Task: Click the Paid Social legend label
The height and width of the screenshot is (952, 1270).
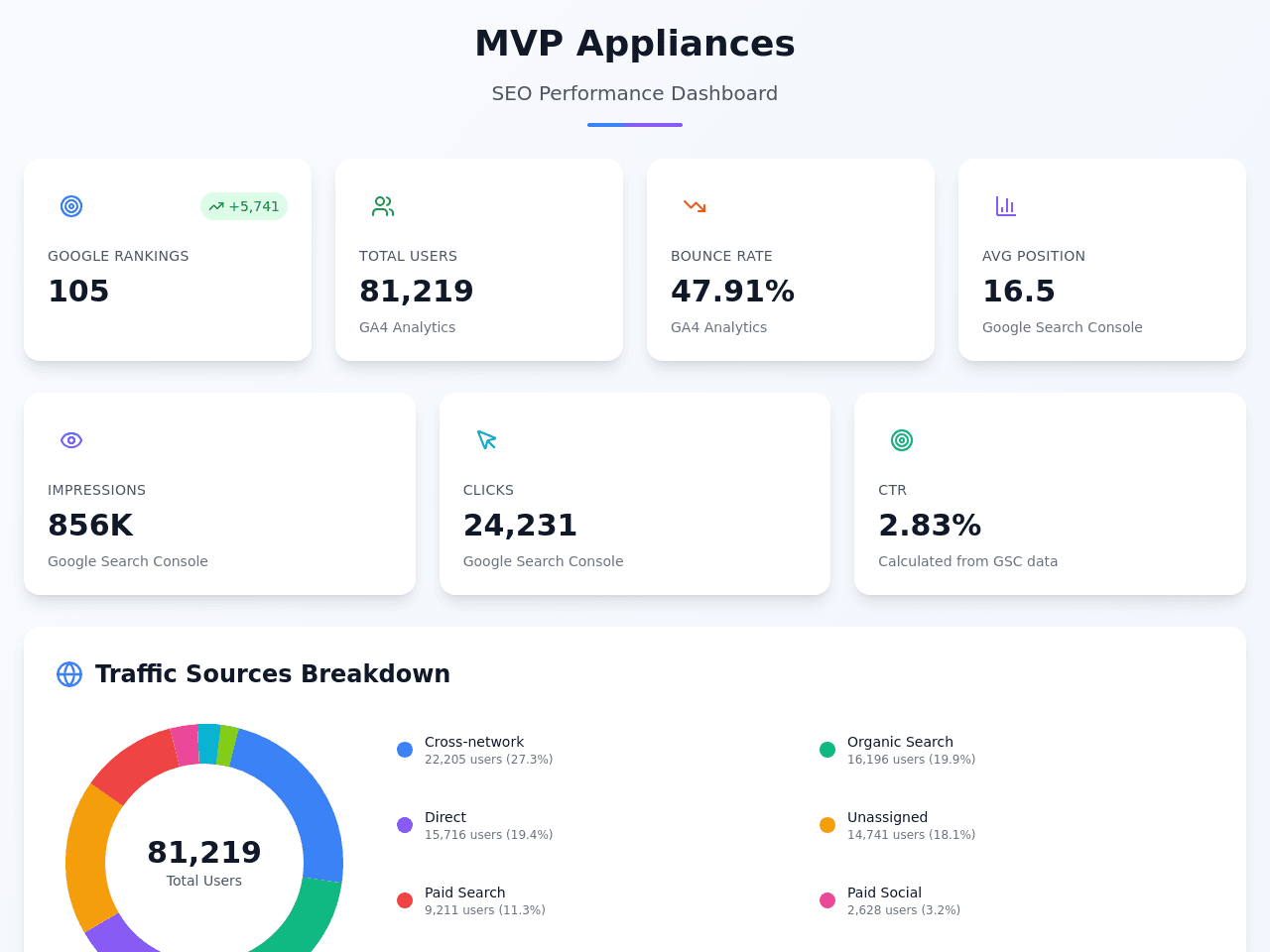Action: click(x=885, y=892)
